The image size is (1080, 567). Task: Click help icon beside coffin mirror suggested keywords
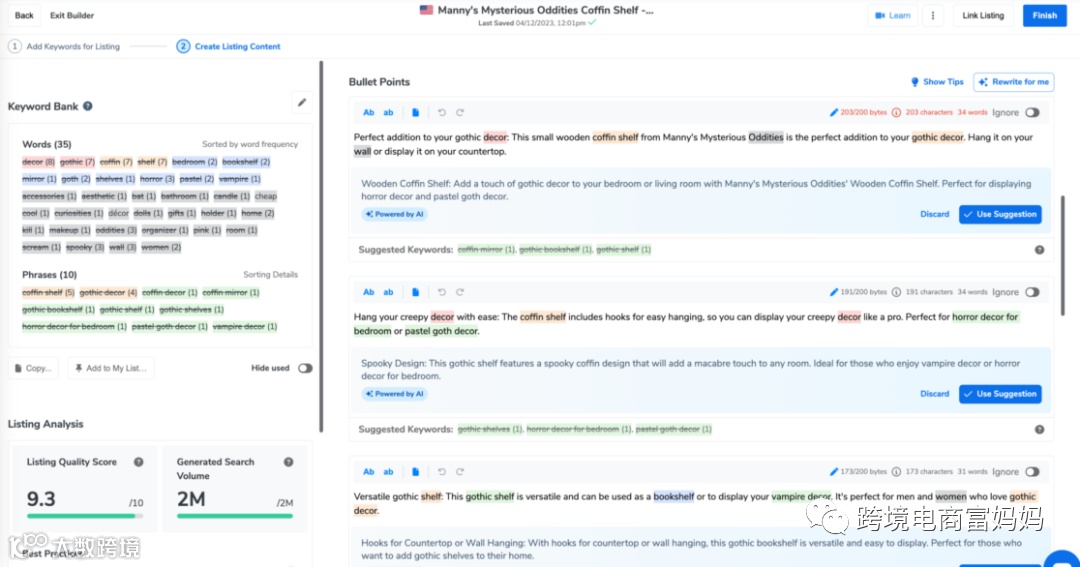pyautogui.click(x=1039, y=249)
